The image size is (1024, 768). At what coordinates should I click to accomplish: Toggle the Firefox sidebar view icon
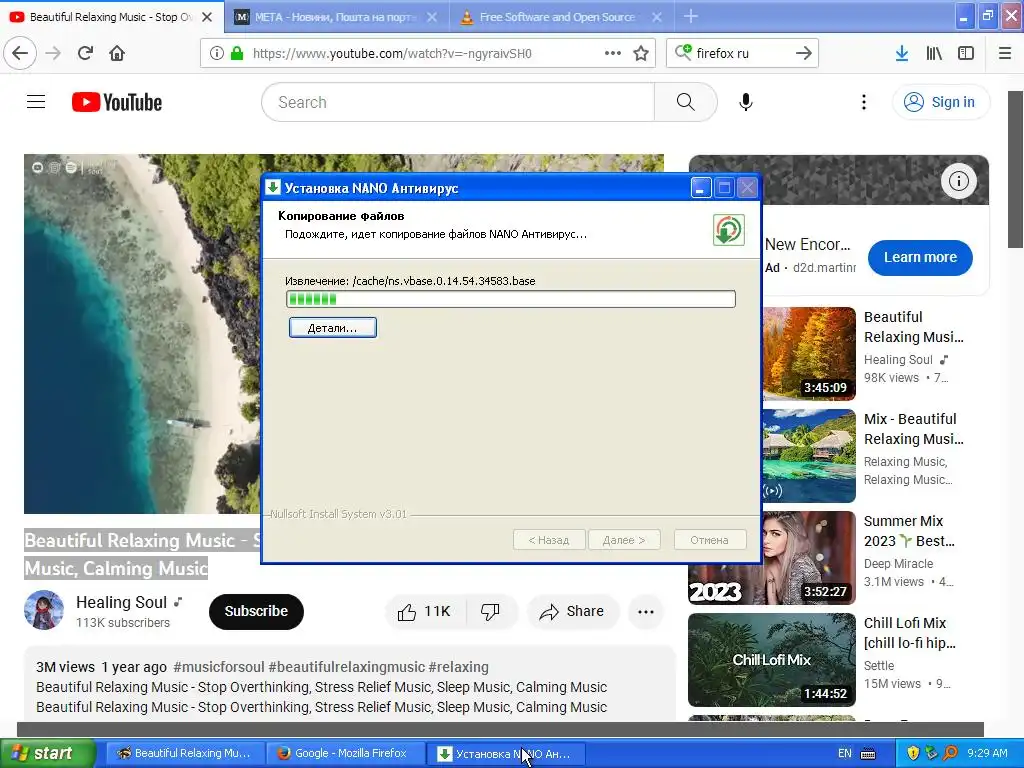coord(966,53)
